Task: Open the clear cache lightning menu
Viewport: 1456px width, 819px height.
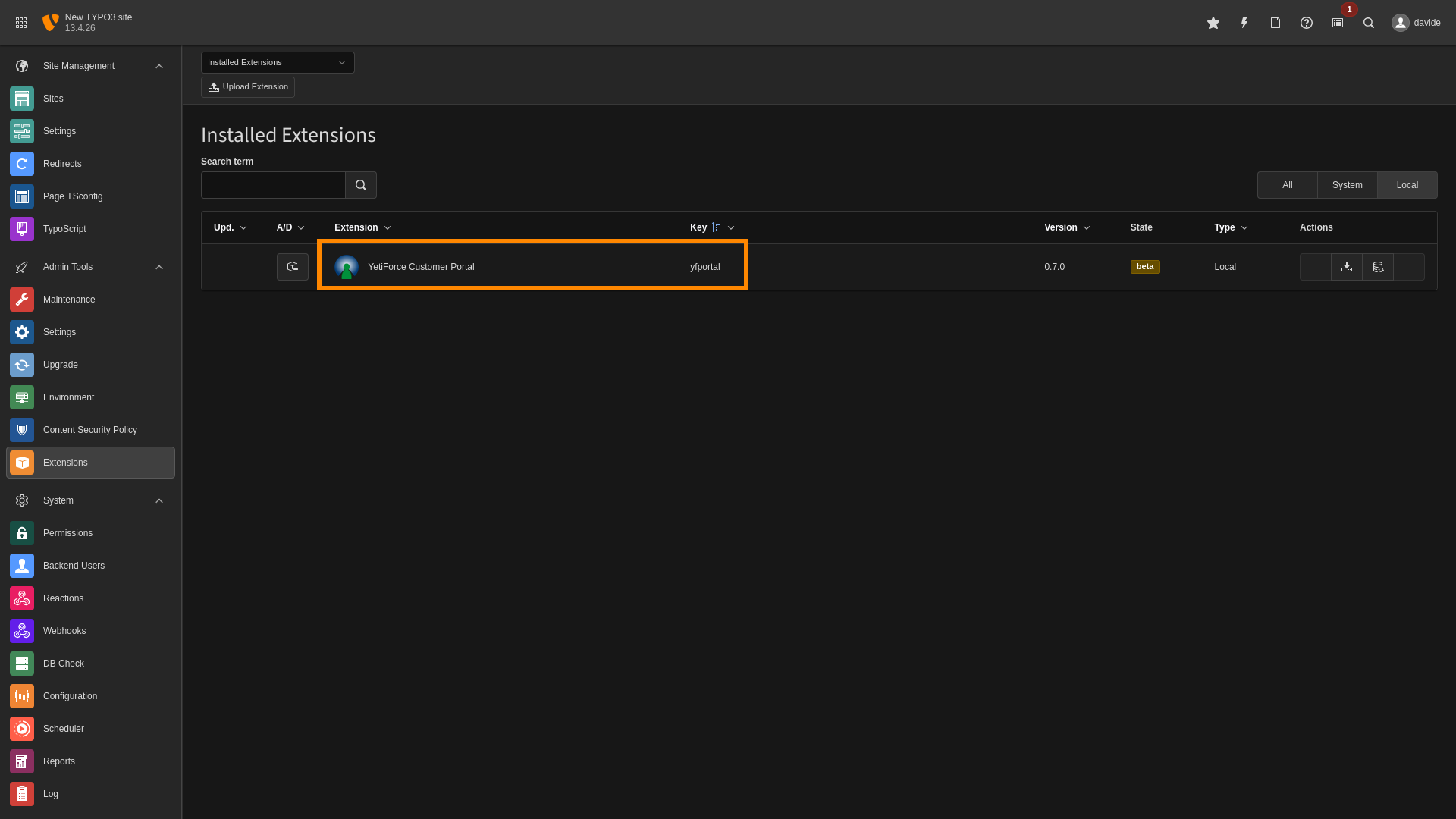Action: coord(1244,23)
